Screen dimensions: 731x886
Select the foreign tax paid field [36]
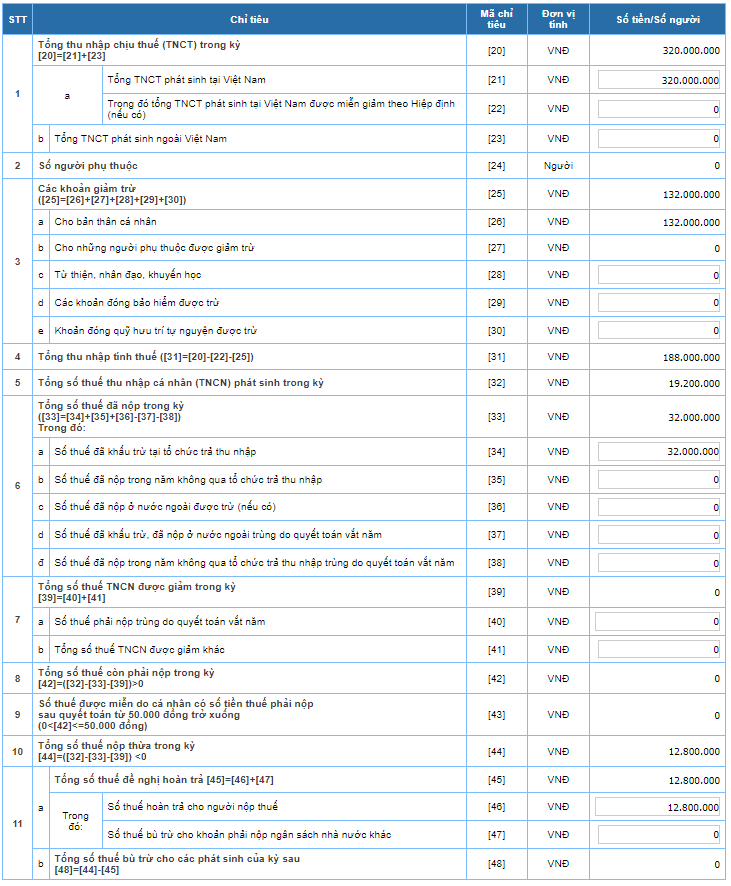659,507
